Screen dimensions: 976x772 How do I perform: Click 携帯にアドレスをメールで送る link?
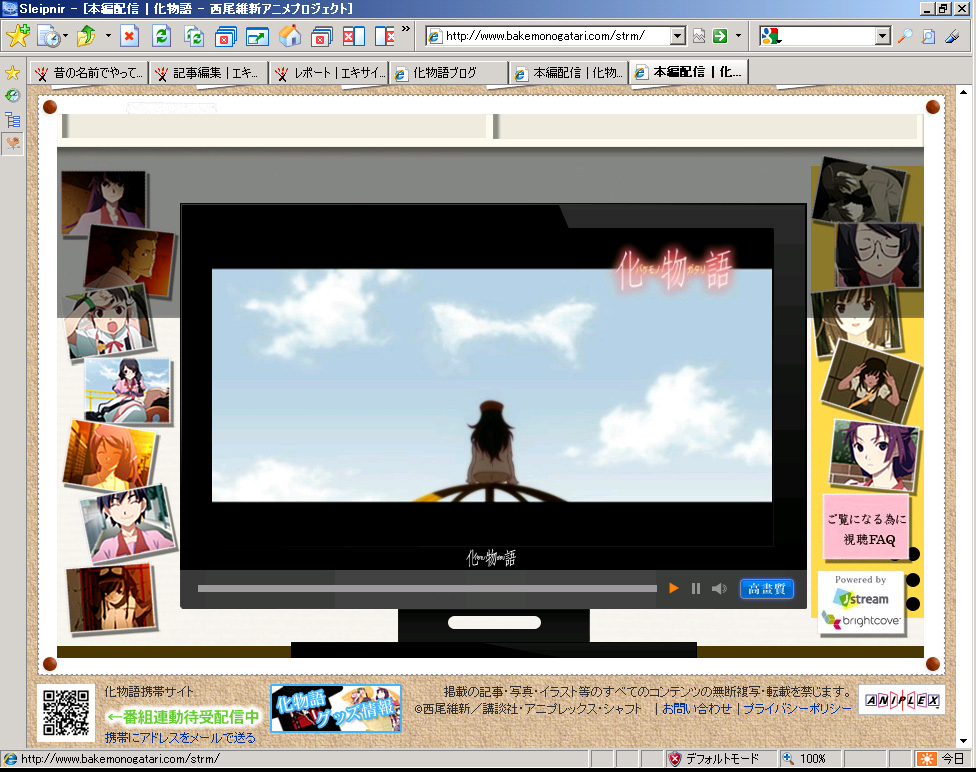pos(181,738)
